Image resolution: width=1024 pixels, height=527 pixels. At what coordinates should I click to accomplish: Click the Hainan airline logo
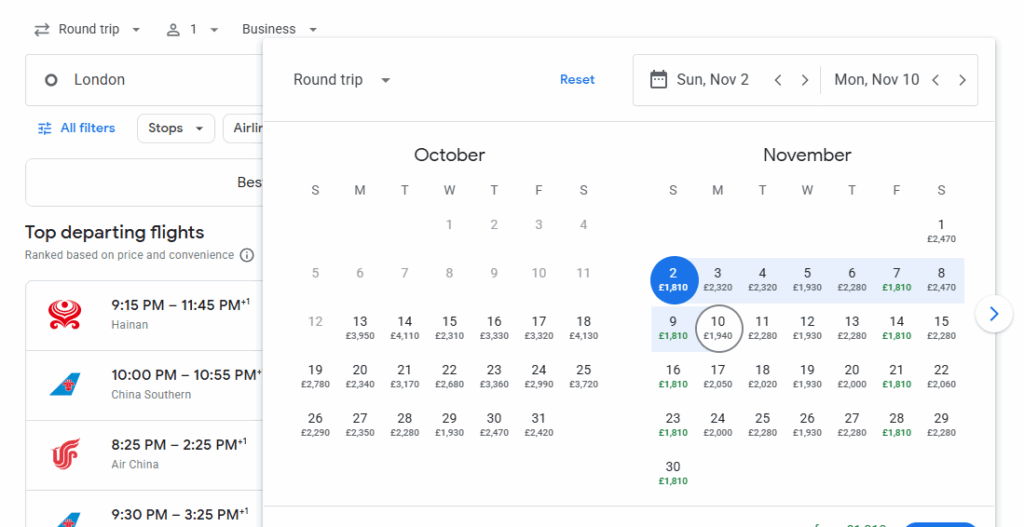[x=65, y=314]
